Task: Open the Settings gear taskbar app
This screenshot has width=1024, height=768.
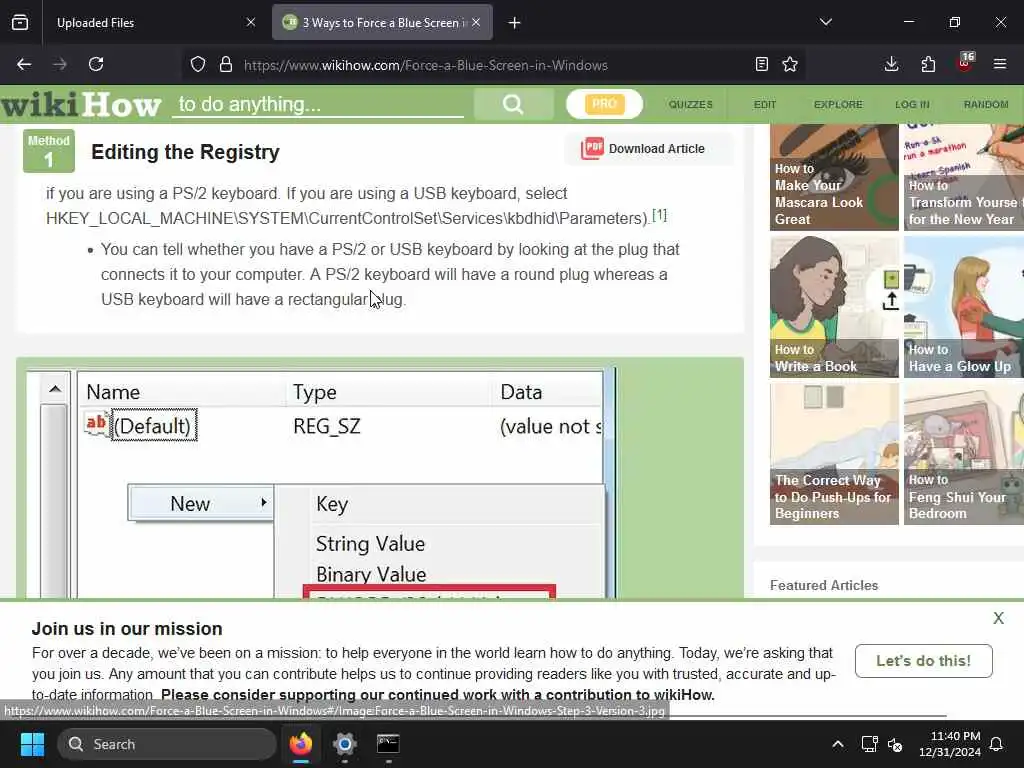Action: [x=345, y=744]
